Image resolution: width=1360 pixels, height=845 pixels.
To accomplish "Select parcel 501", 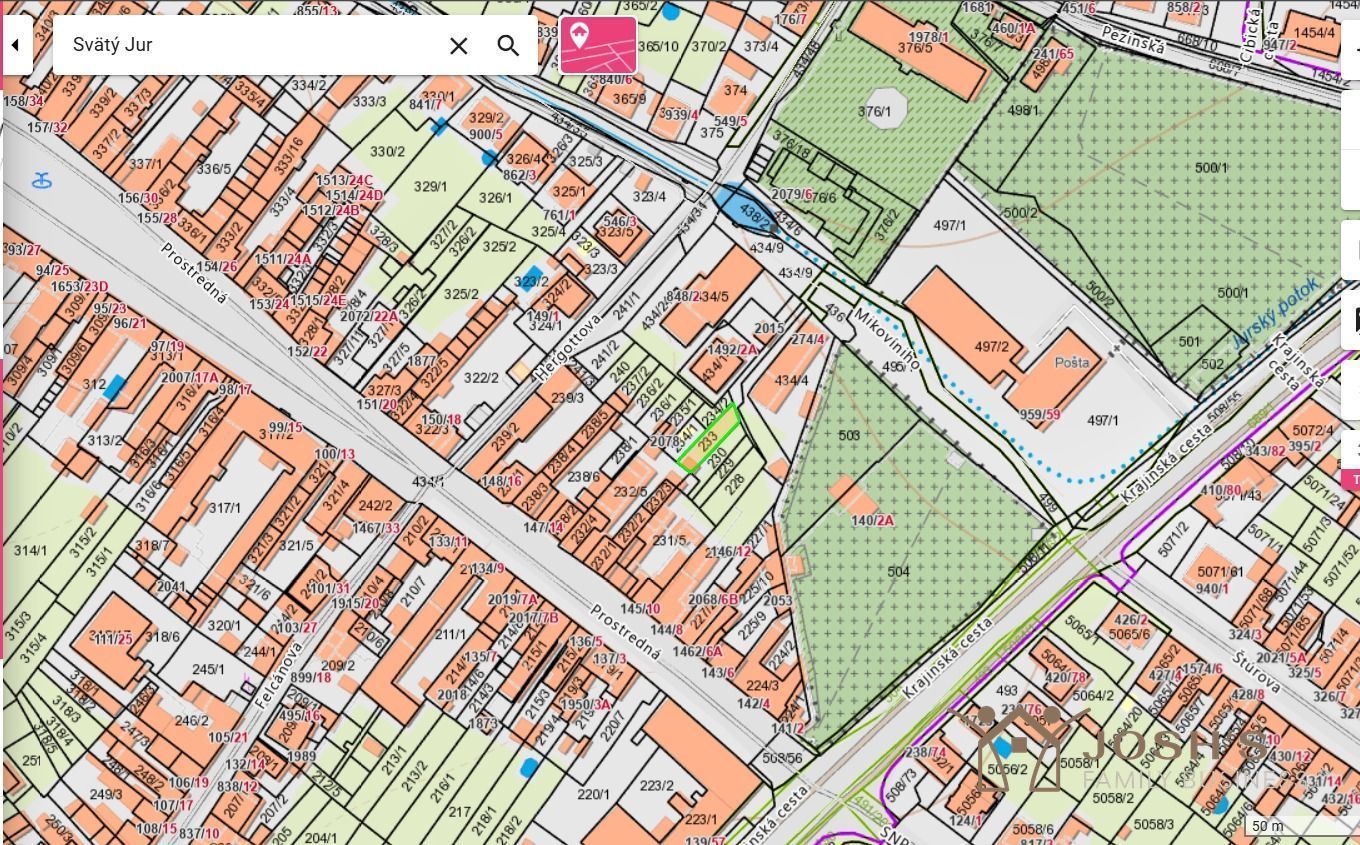I will pyautogui.click(x=1188, y=341).
